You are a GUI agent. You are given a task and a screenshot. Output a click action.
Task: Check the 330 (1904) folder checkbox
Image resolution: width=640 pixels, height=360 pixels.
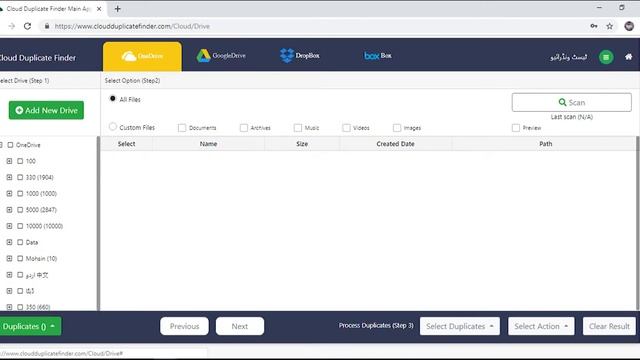click(20, 177)
